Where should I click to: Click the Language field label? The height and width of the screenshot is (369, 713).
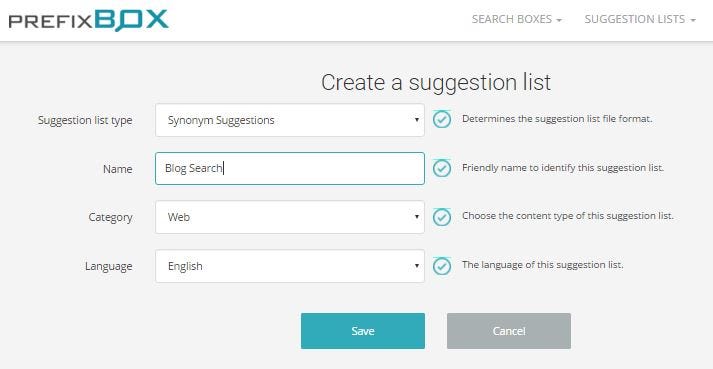(x=109, y=266)
